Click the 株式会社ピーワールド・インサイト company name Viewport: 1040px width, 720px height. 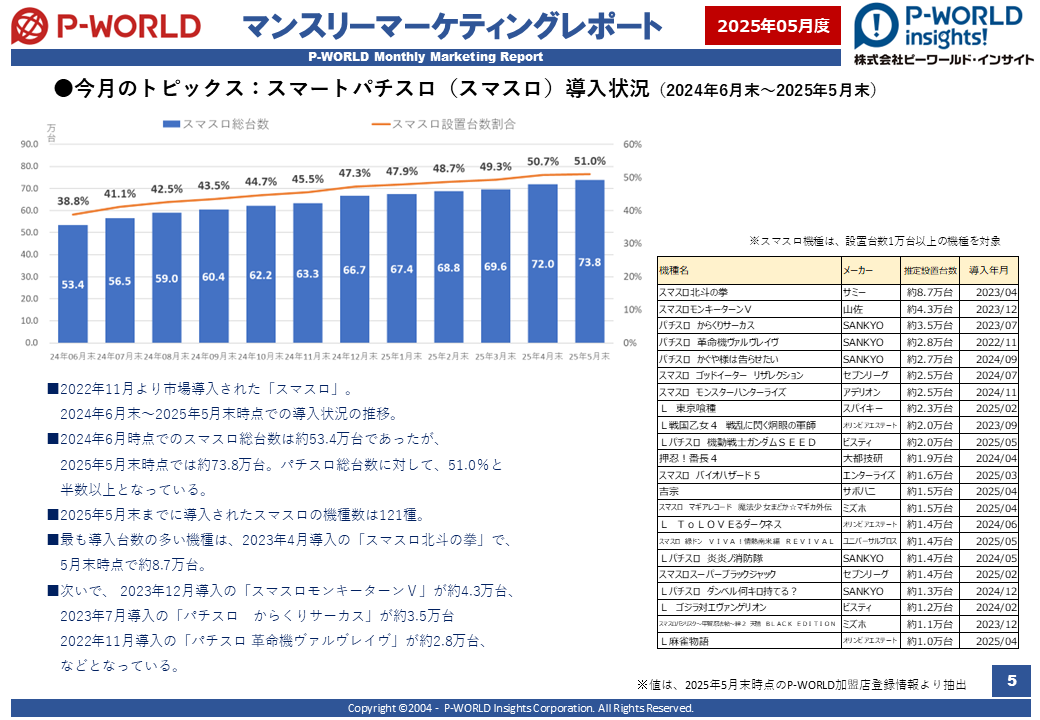[944, 60]
